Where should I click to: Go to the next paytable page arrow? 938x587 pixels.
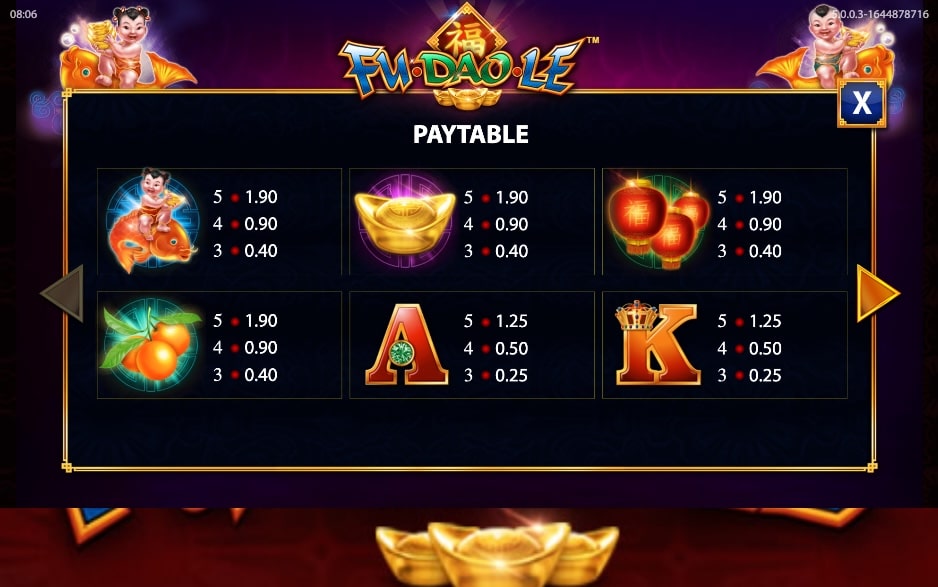point(878,293)
